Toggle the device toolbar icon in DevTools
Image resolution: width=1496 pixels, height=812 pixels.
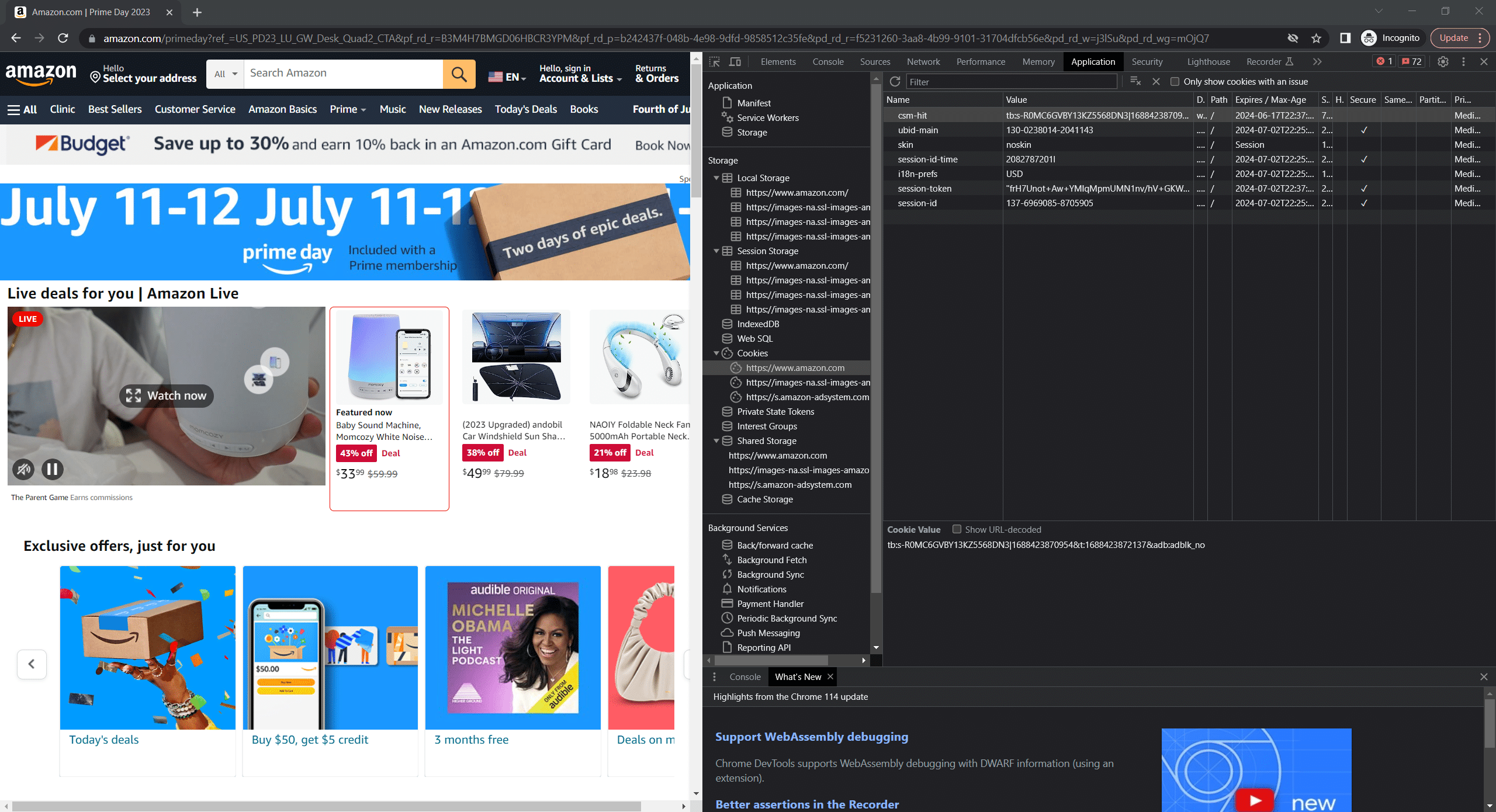735,61
